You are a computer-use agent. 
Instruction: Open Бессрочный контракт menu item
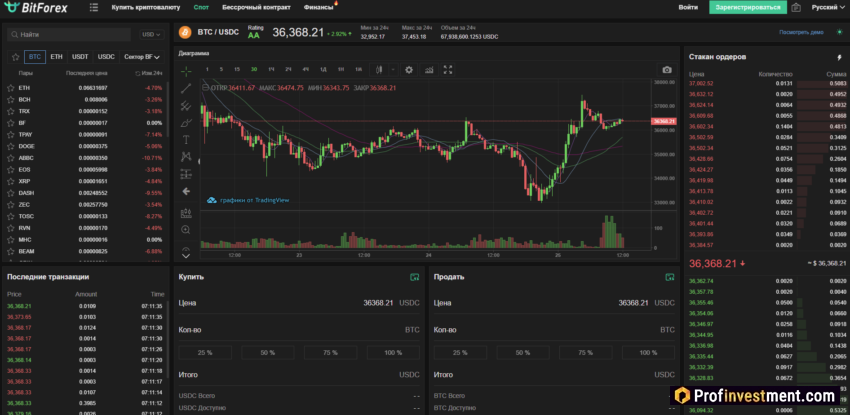click(256, 8)
